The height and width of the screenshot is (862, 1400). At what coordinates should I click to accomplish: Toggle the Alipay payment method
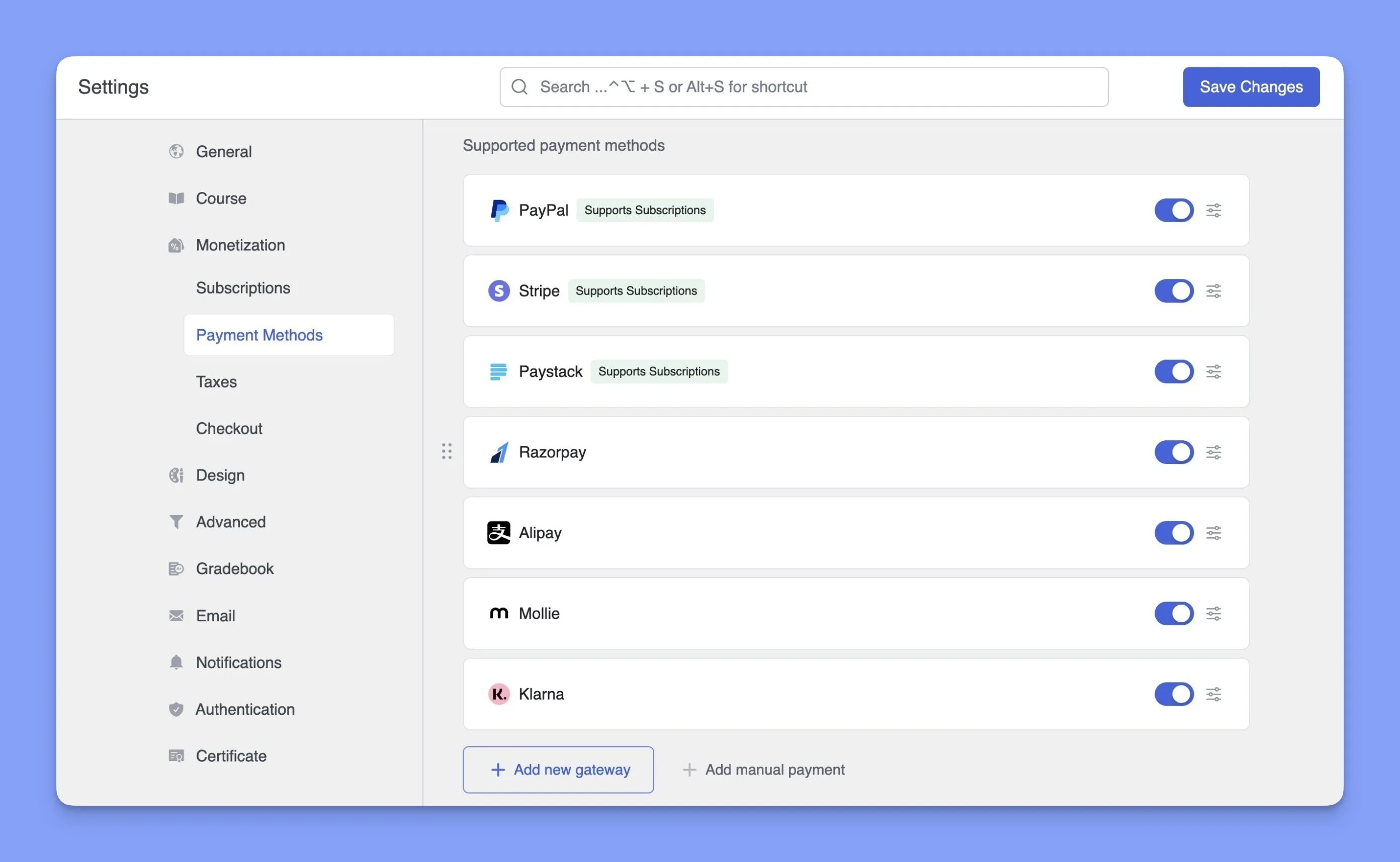click(x=1174, y=533)
